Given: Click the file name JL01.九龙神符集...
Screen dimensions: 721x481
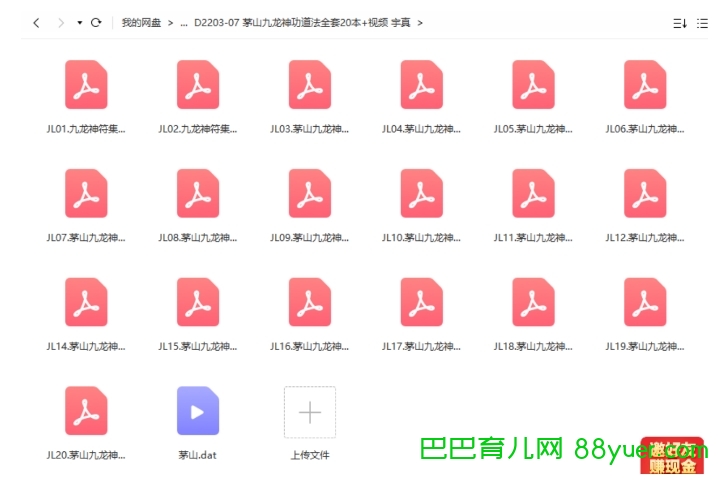Looking at the screenshot, I should coord(86,129).
